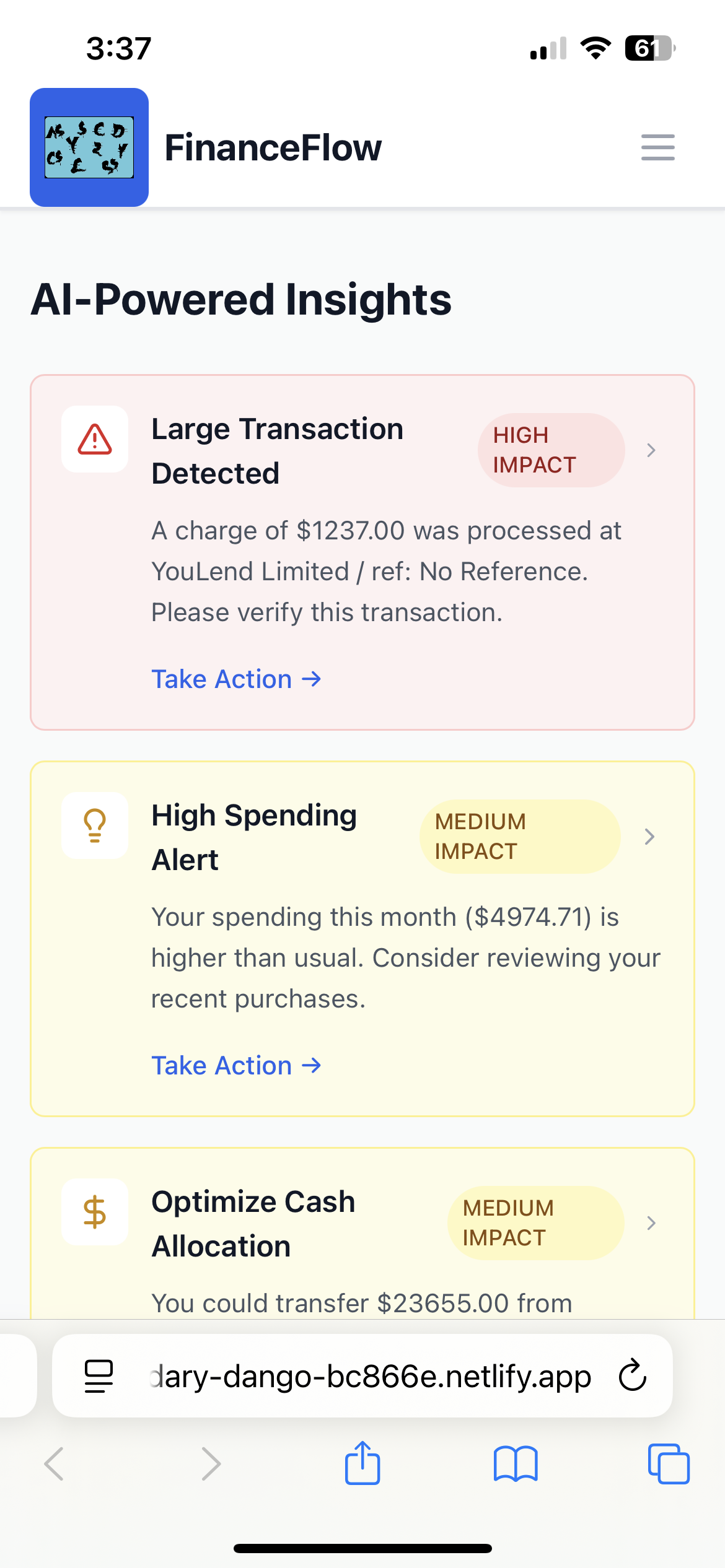Click Take Action under High Spending Alert
725x1568 pixels.
tap(237, 1066)
